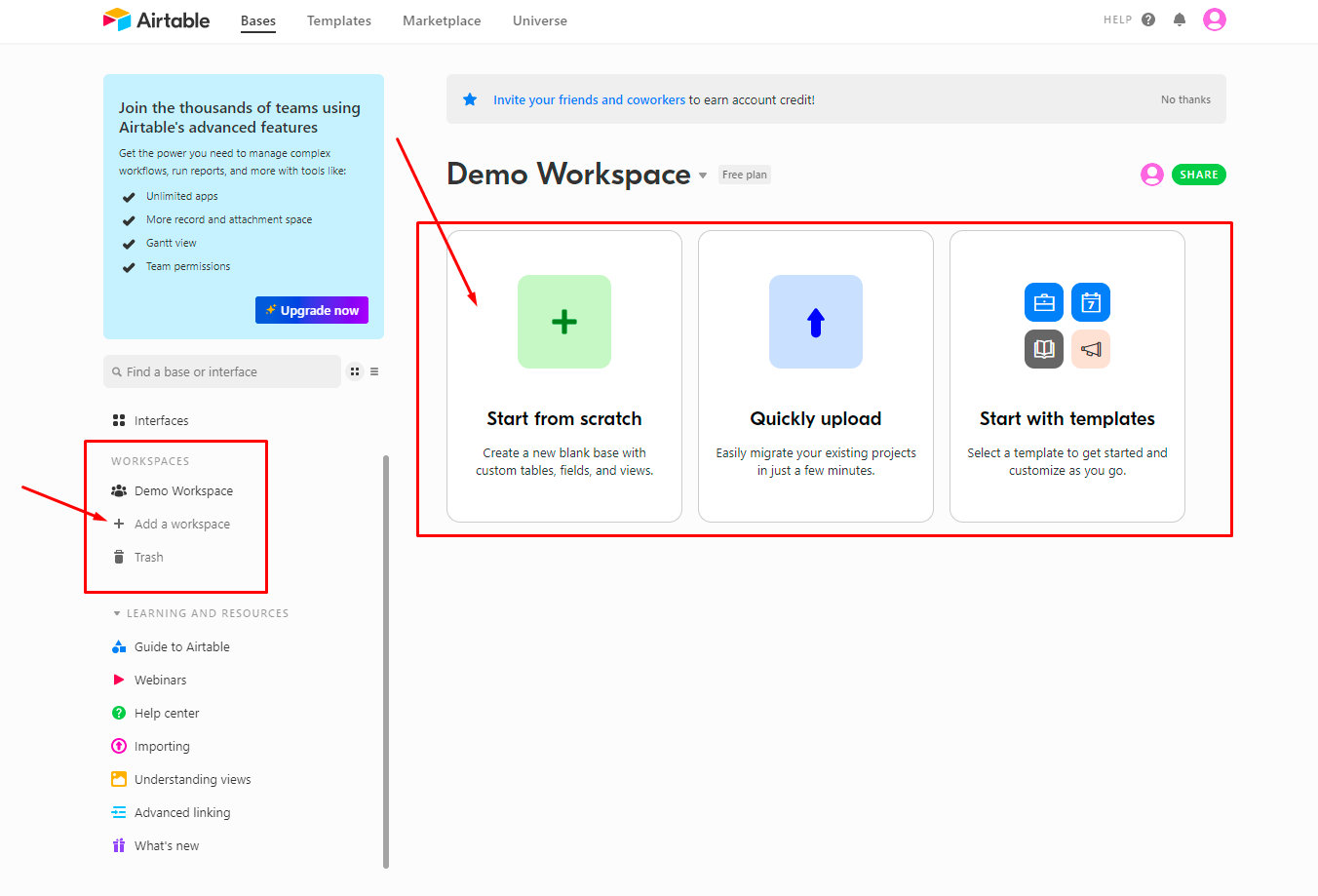Image resolution: width=1318 pixels, height=896 pixels.
Task: Open the Start from scratch card title
Action: pyautogui.click(x=564, y=418)
